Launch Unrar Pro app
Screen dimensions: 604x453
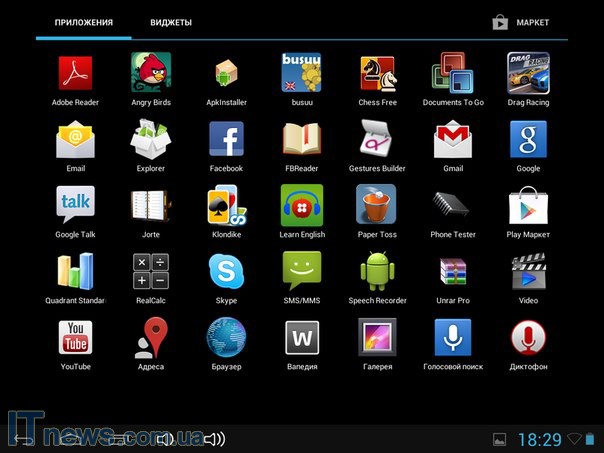[x=453, y=271]
